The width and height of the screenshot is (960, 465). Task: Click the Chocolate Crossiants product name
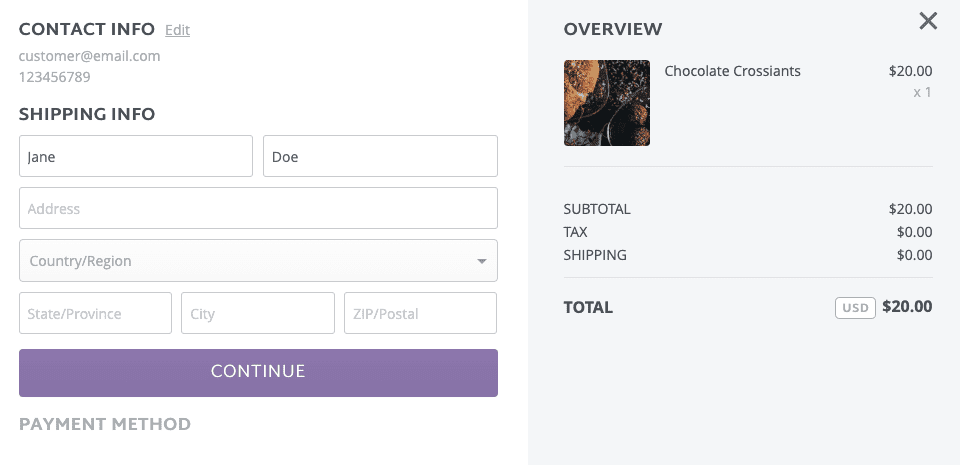point(732,71)
